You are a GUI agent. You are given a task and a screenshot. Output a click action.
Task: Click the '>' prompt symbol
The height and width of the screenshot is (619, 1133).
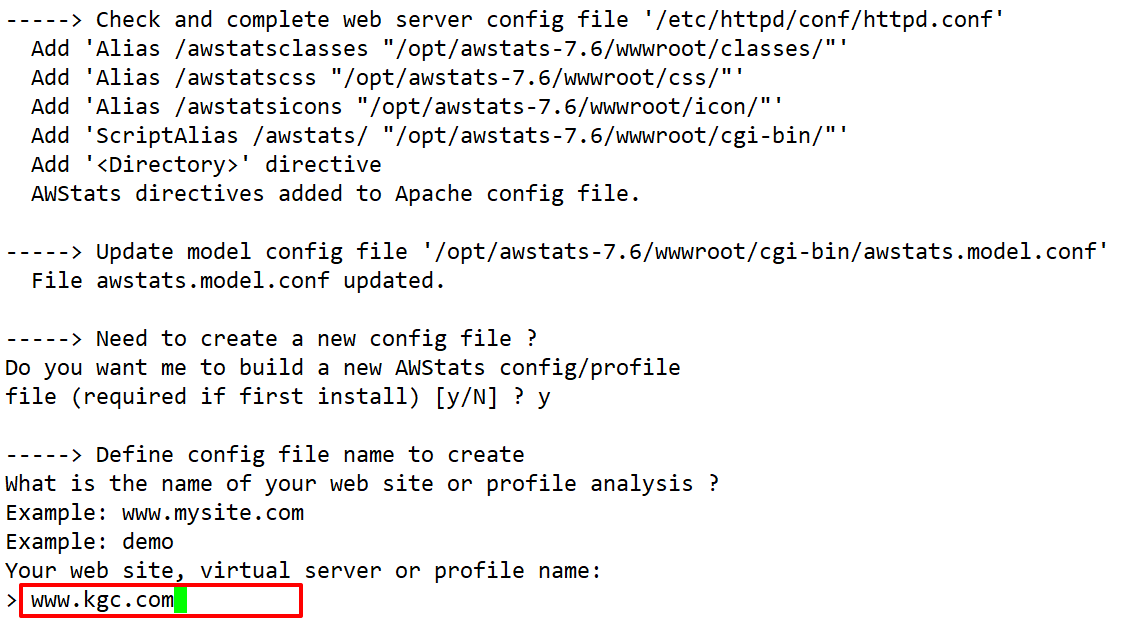[x=10, y=601]
